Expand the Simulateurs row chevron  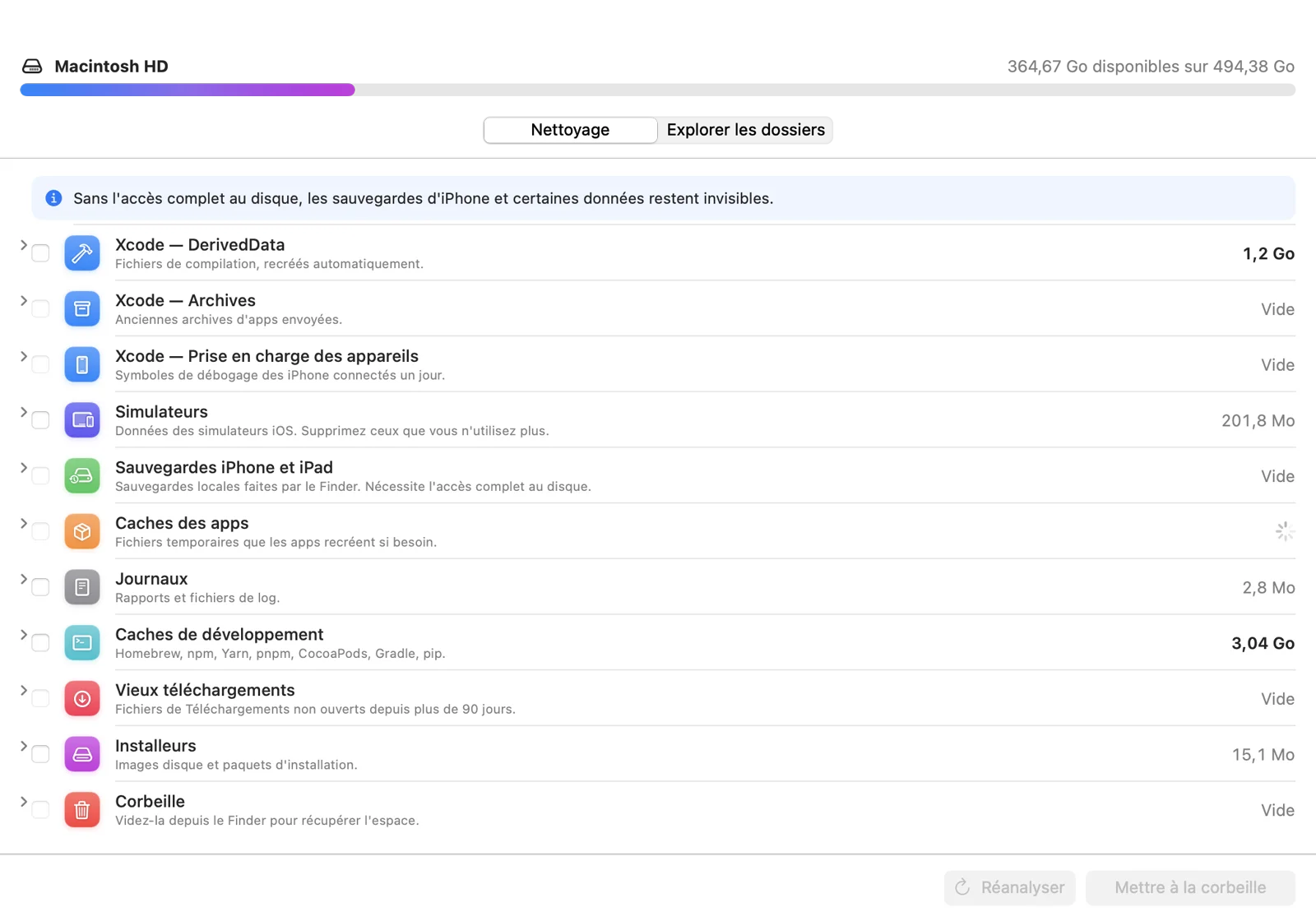point(23,412)
